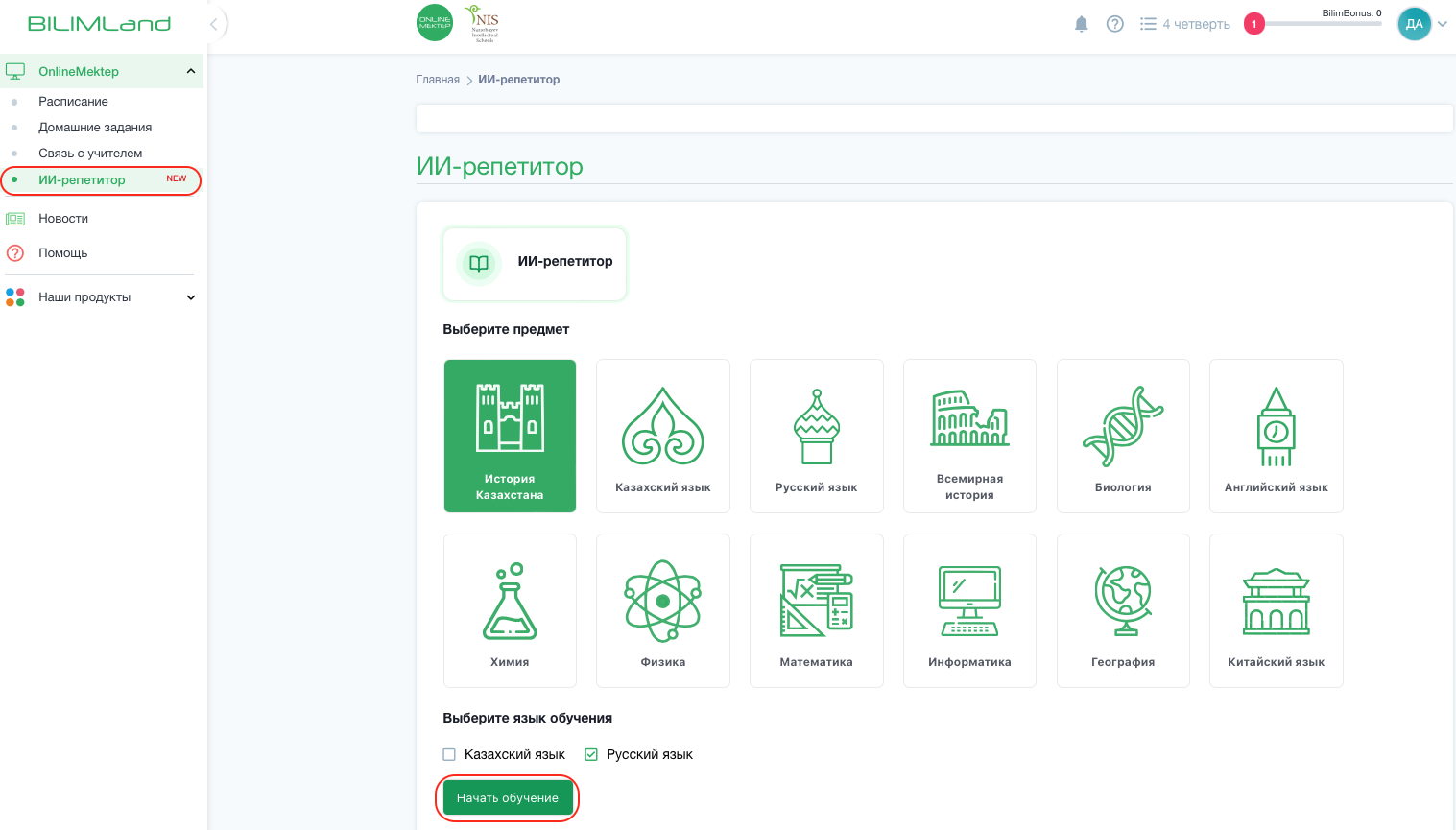Collapse the sidebar with arrow button

click(214, 24)
